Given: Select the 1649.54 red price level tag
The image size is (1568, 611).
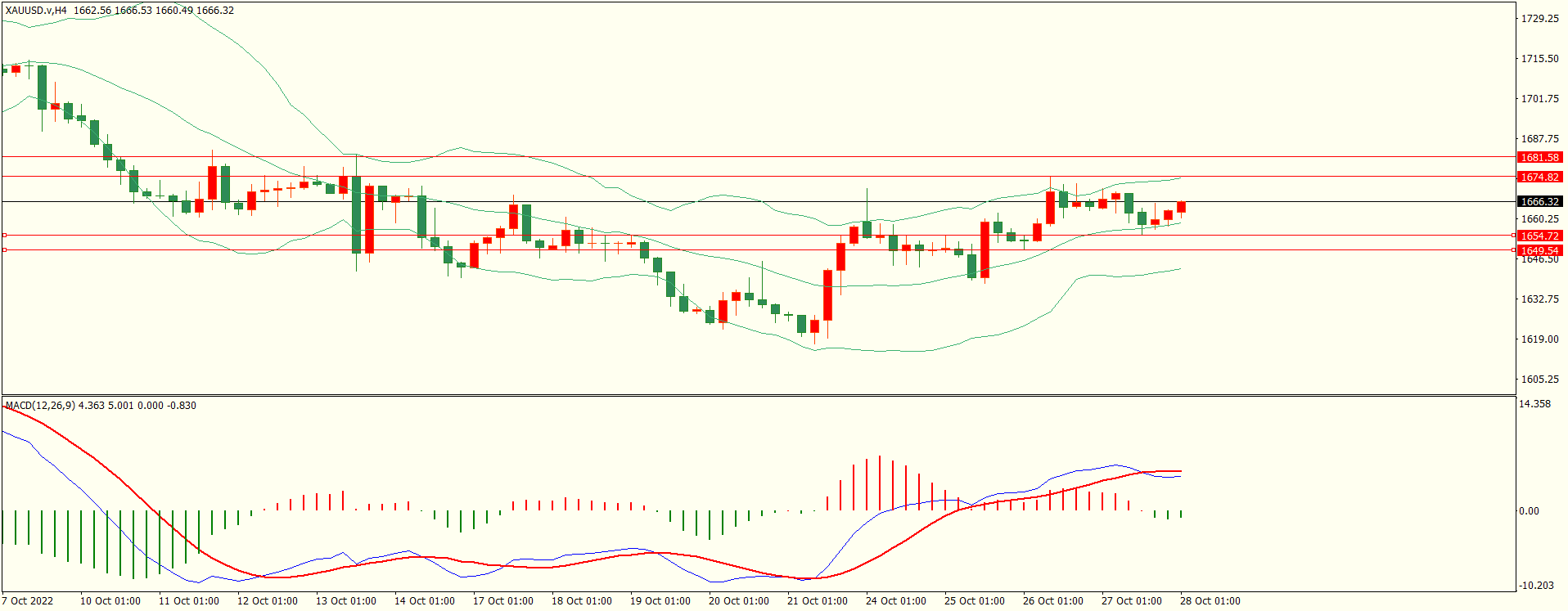Looking at the screenshot, I should (1539, 251).
